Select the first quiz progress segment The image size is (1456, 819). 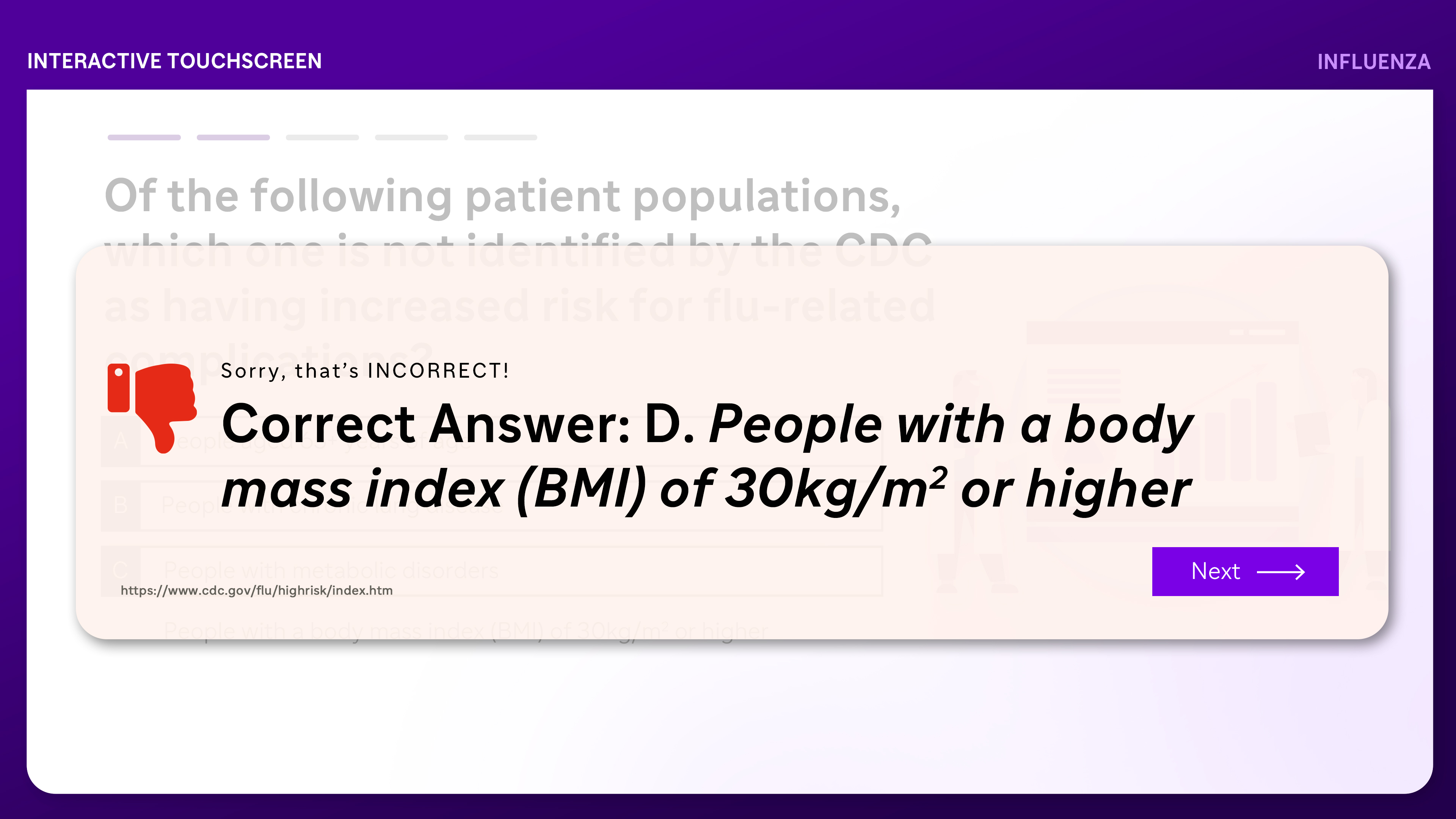(x=144, y=137)
